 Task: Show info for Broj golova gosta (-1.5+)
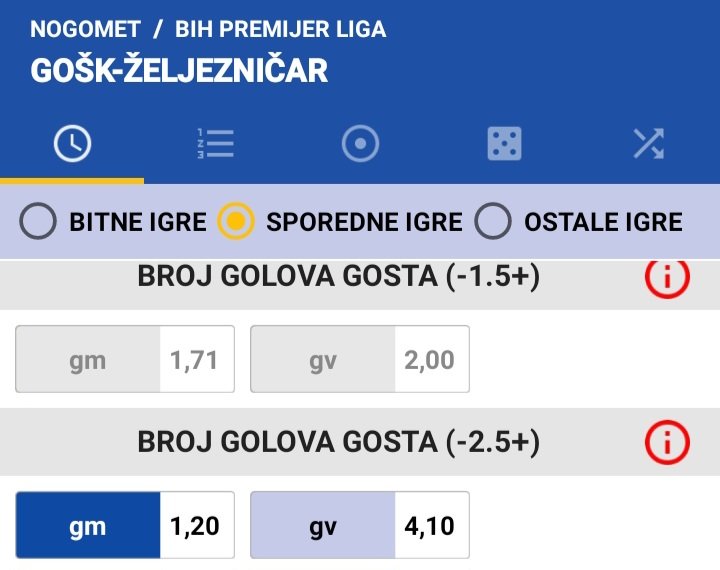(667, 277)
